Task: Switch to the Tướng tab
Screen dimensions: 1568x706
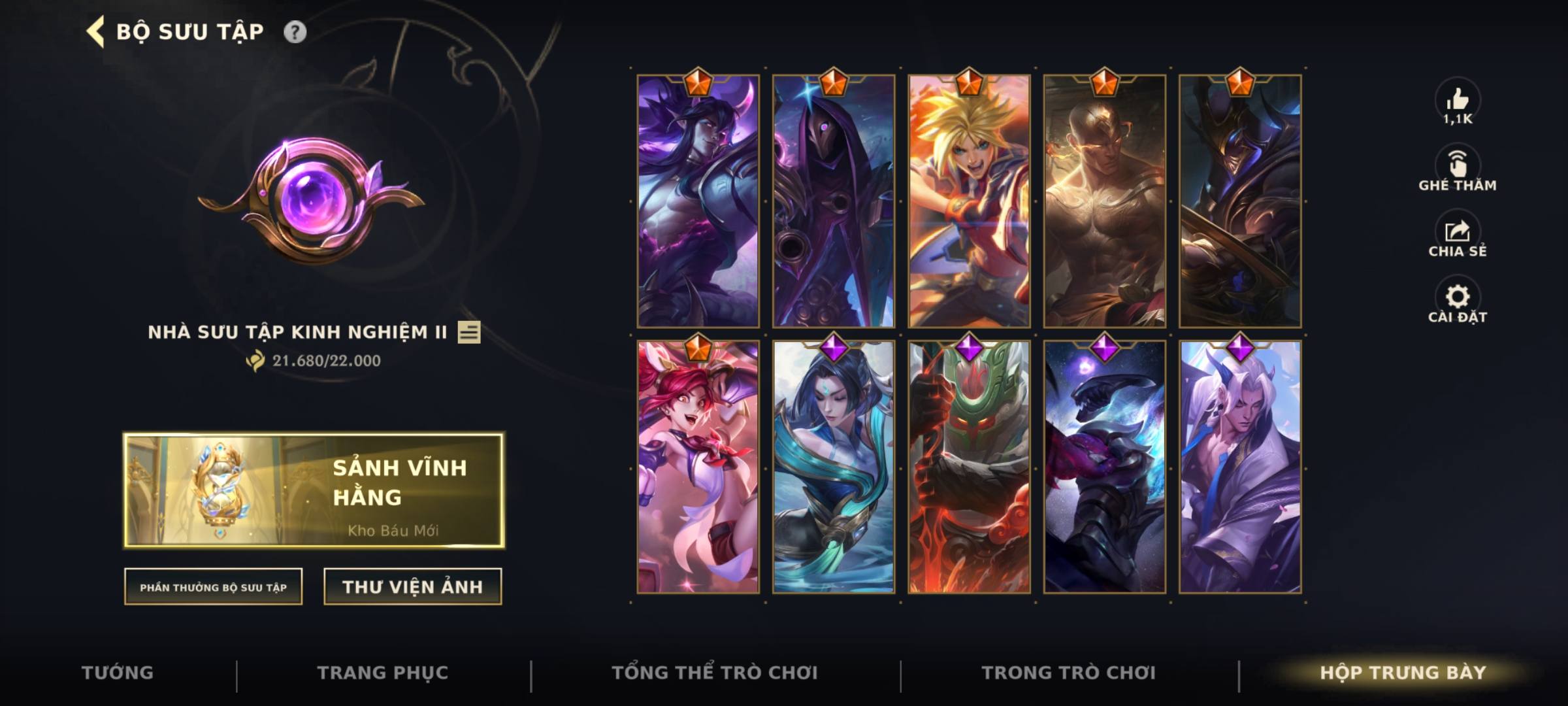Action: 118,673
